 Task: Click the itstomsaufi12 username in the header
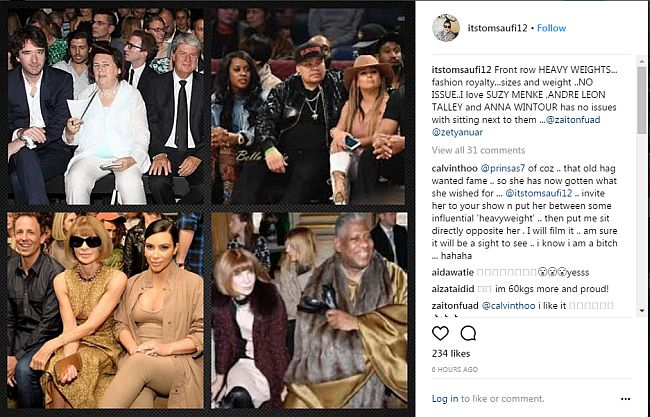click(497, 28)
